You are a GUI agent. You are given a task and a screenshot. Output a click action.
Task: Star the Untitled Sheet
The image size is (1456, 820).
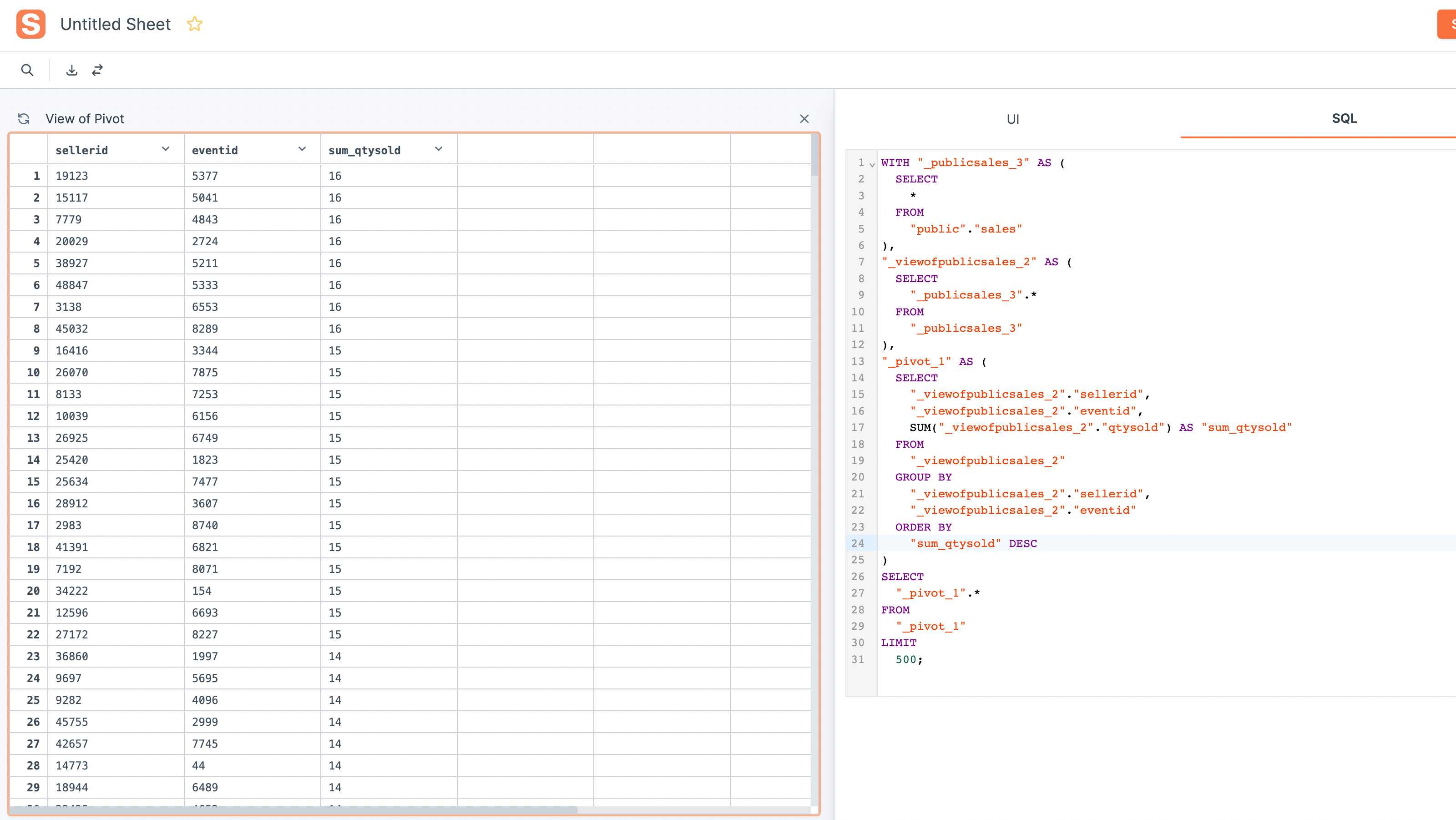coord(194,24)
